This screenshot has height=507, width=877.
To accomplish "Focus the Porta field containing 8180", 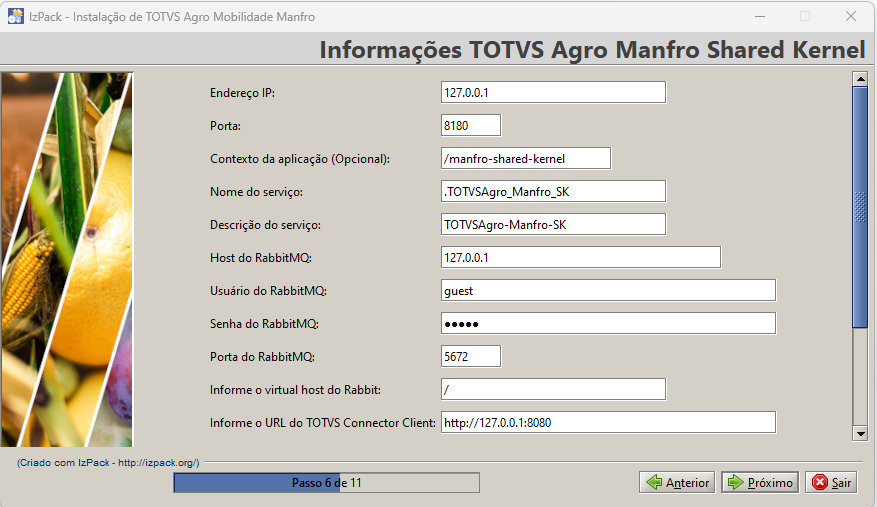I will click(x=470, y=125).
